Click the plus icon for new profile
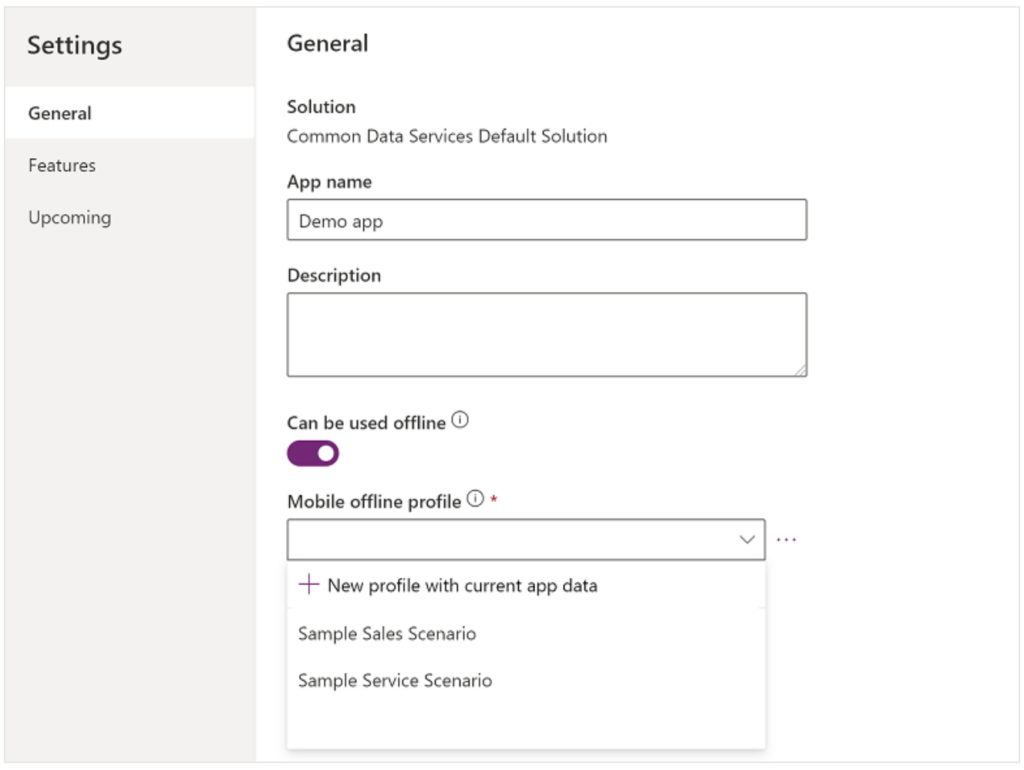Image resolution: width=1024 pixels, height=770 pixels. (309, 585)
